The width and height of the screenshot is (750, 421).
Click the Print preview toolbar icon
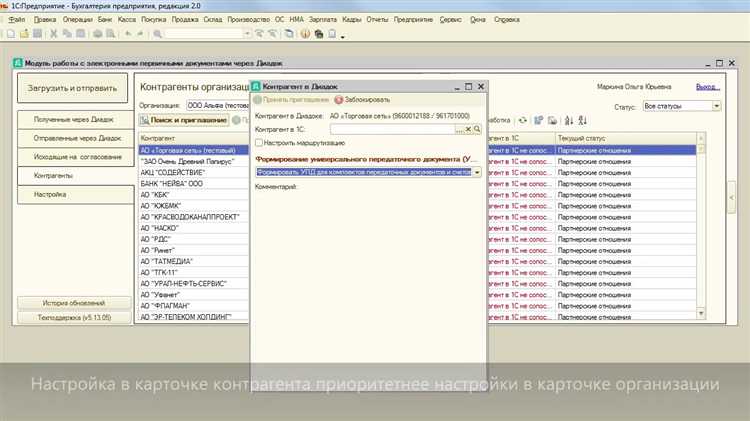(110, 33)
